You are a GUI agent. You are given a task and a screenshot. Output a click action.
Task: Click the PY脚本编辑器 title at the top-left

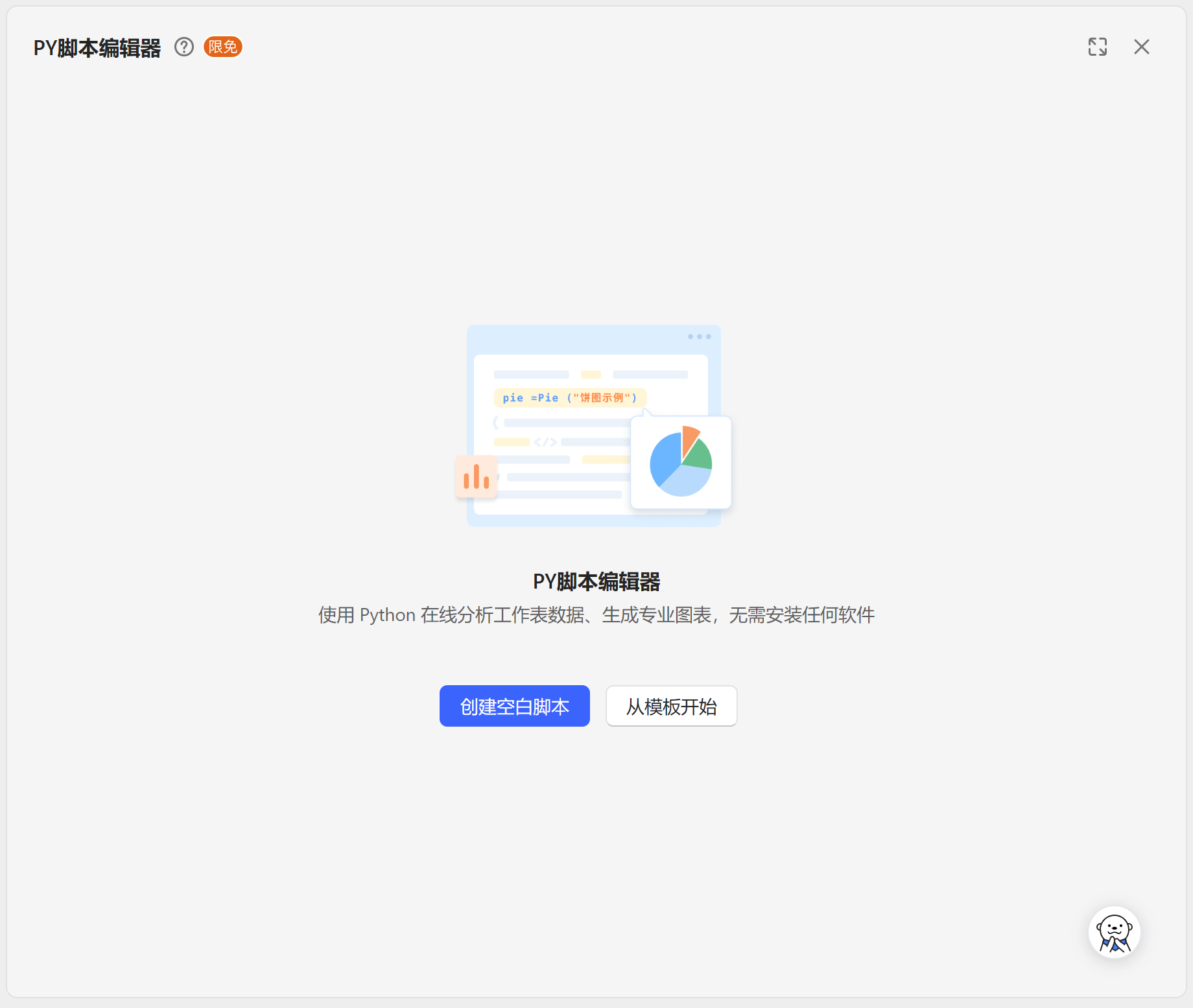click(x=97, y=47)
